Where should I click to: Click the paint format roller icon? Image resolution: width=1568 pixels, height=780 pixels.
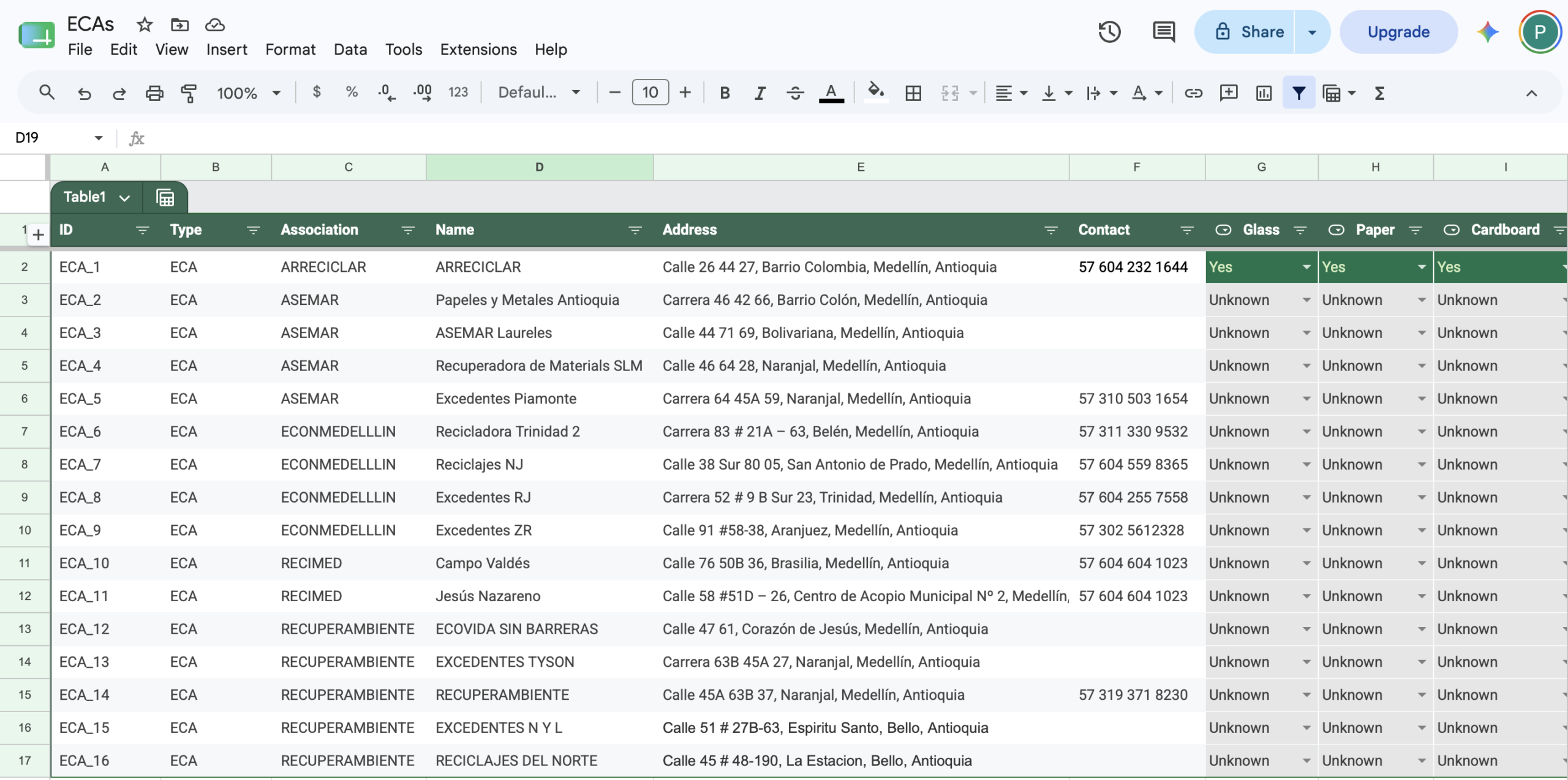click(x=189, y=93)
